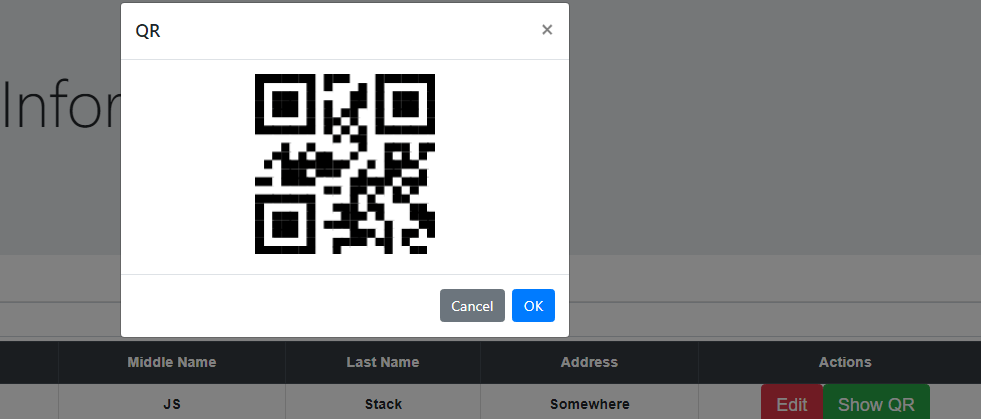Click the Last Name column header
The width and height of the screenshot is (981, 419).
(383, 362)
